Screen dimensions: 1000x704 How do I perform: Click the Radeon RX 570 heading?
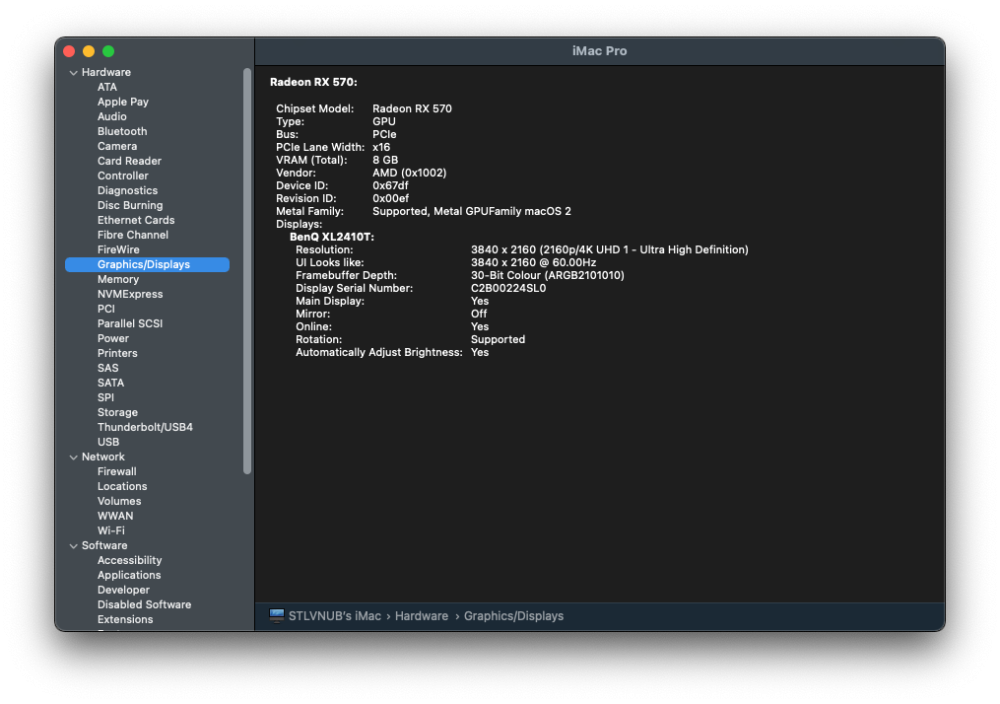(x=313, y=82)
